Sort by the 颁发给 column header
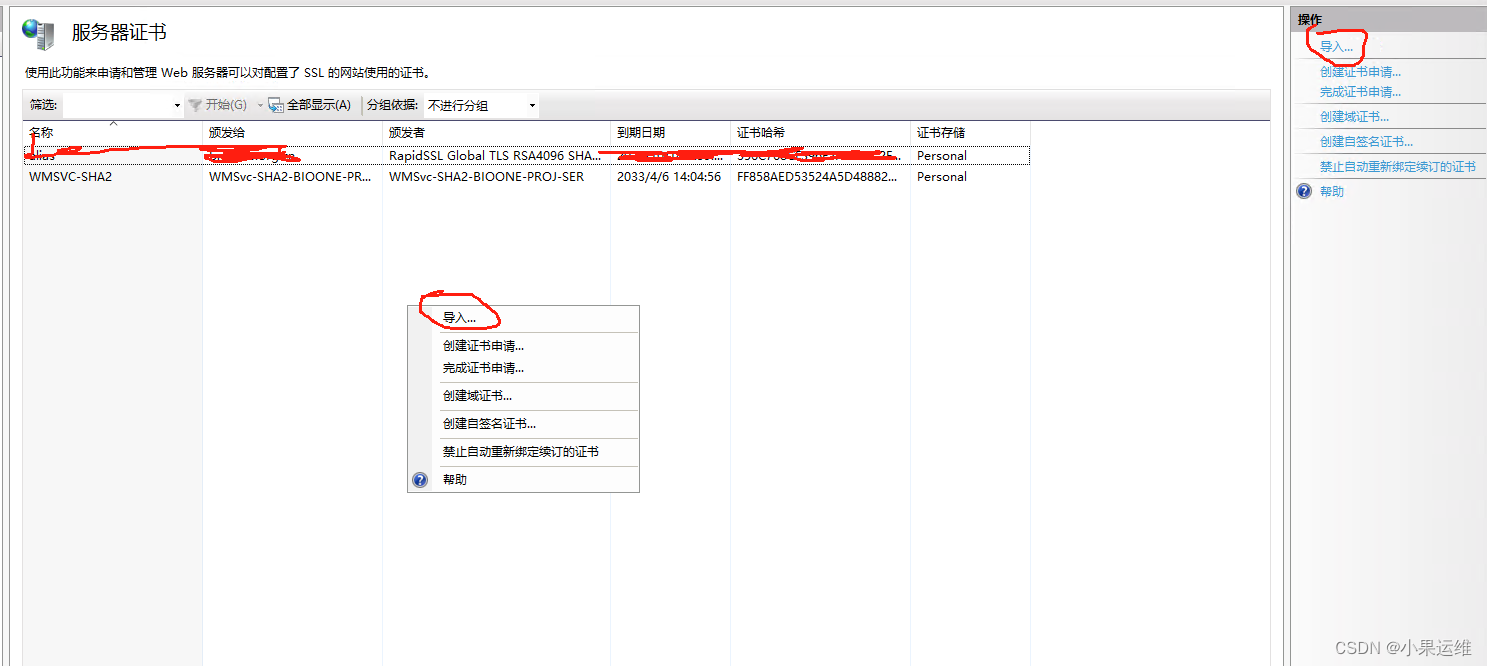 [x=292, y=132]
